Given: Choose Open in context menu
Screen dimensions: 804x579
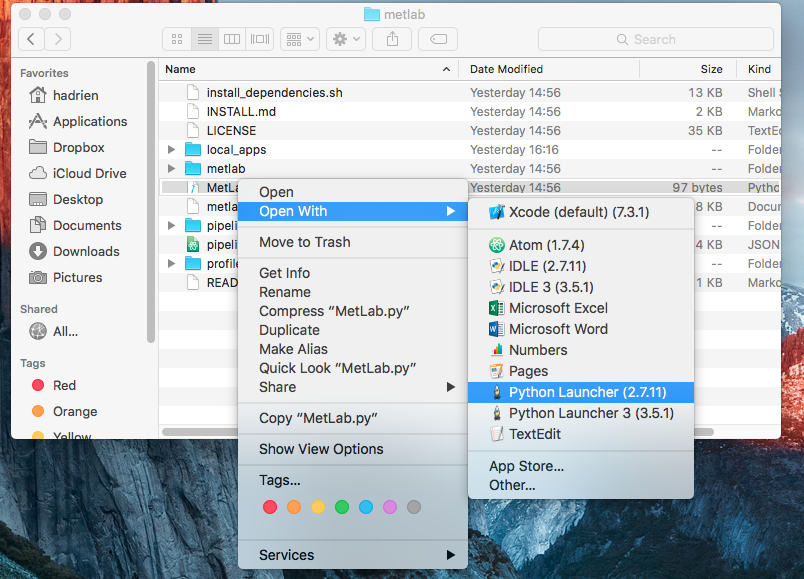Looking at the screenshot, I should [x=353, y=192].
